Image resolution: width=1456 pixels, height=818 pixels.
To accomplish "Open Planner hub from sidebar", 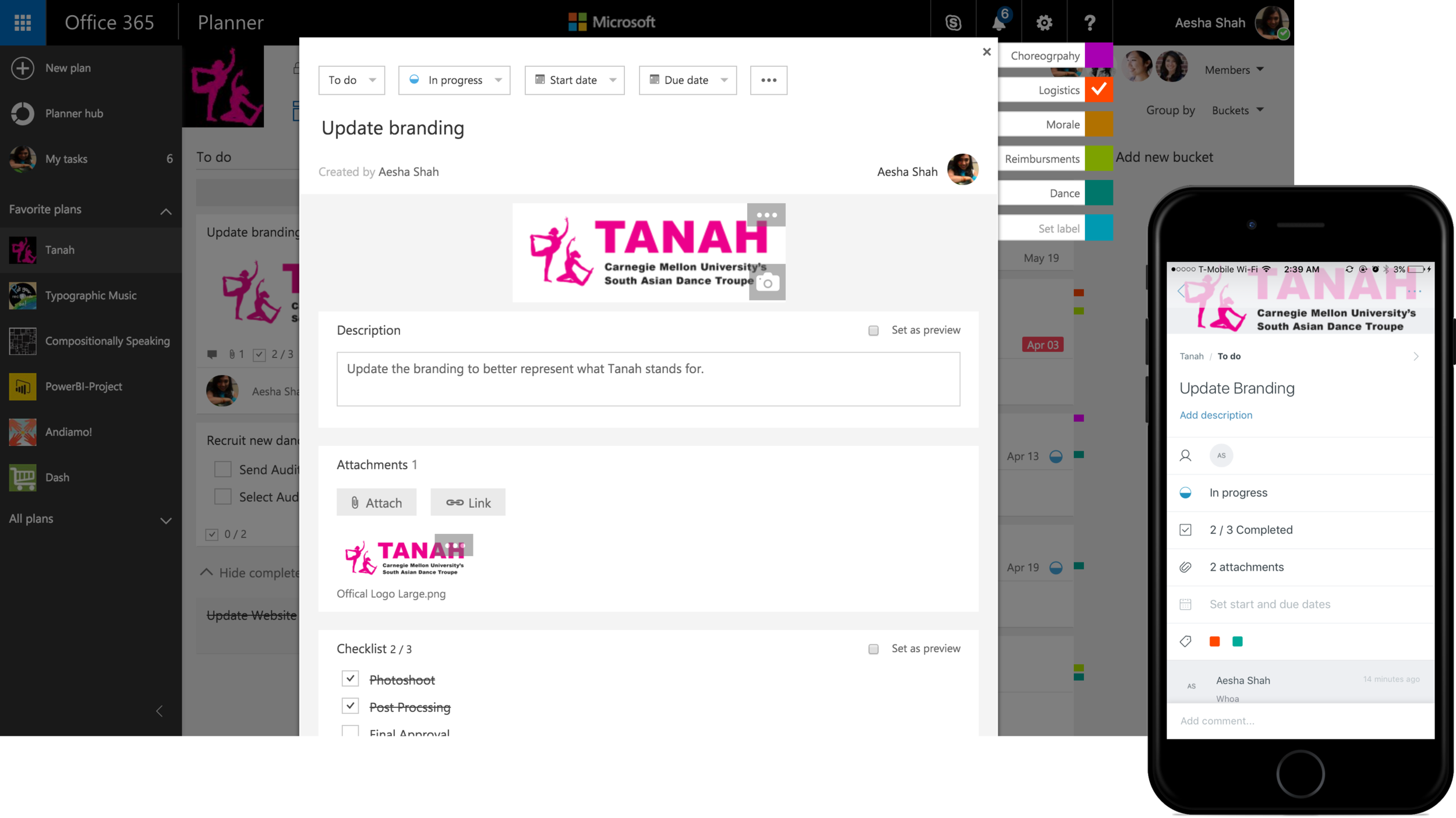I will click(74, 114).
